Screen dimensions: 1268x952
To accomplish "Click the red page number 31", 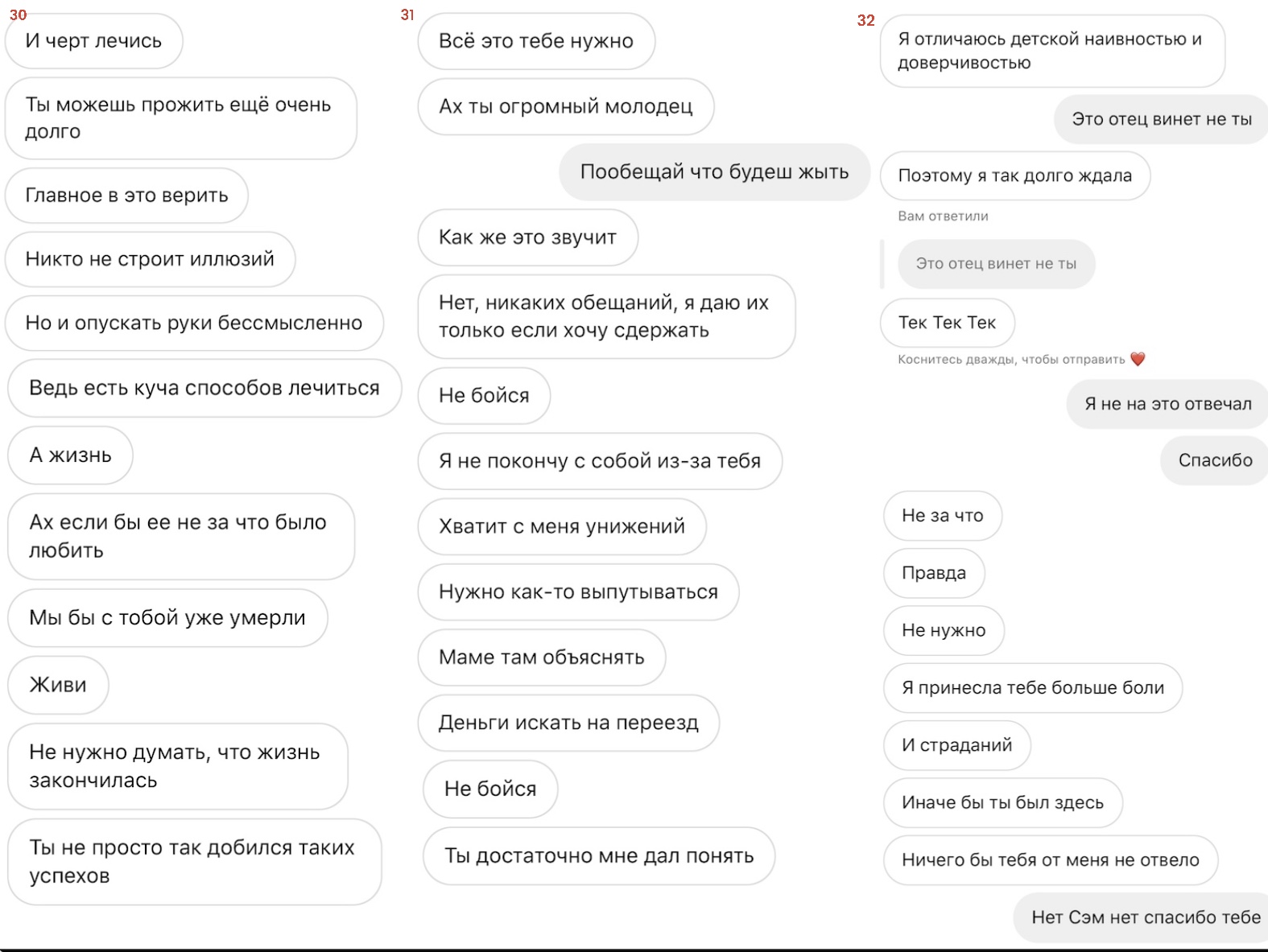I will [x=407, y=15].
